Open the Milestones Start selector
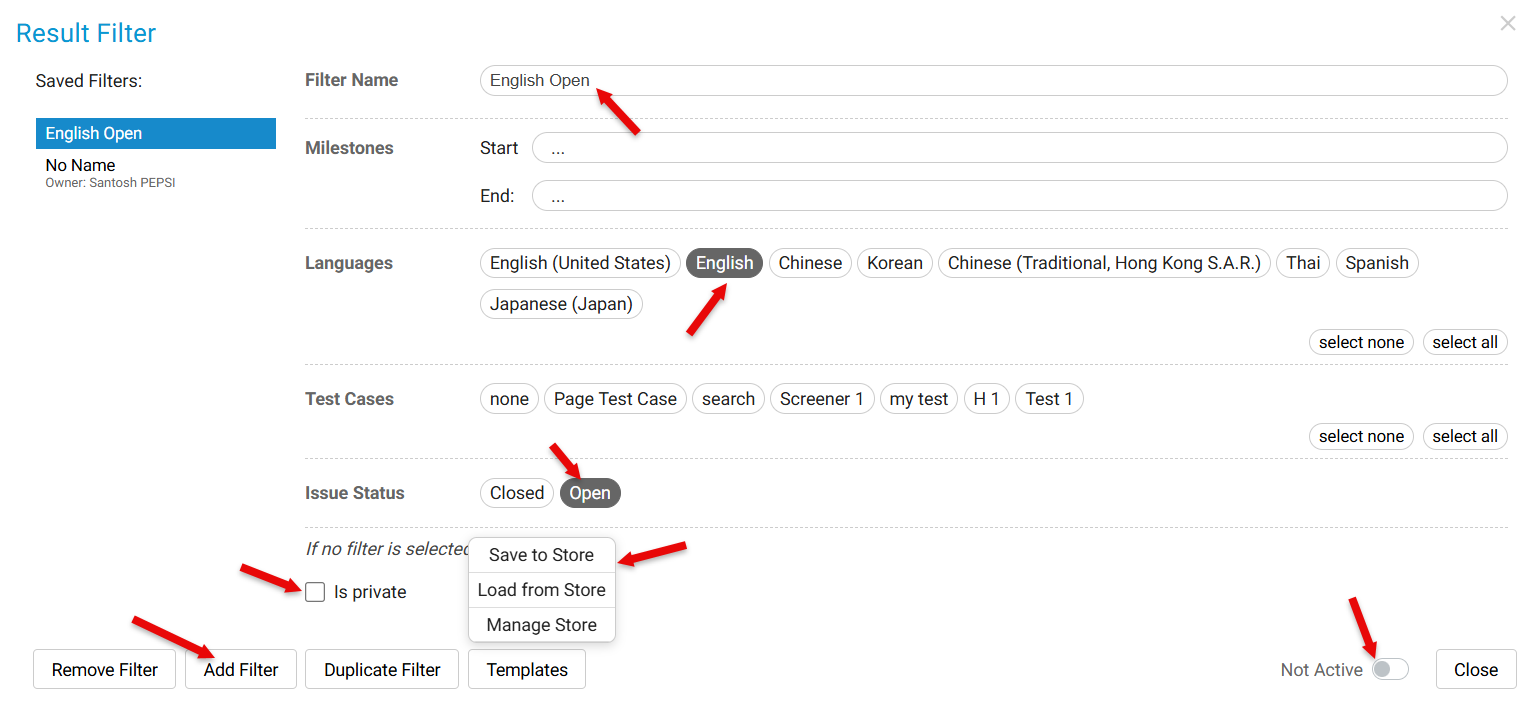The image size is (1532, 702). (x=1018, y=148)
